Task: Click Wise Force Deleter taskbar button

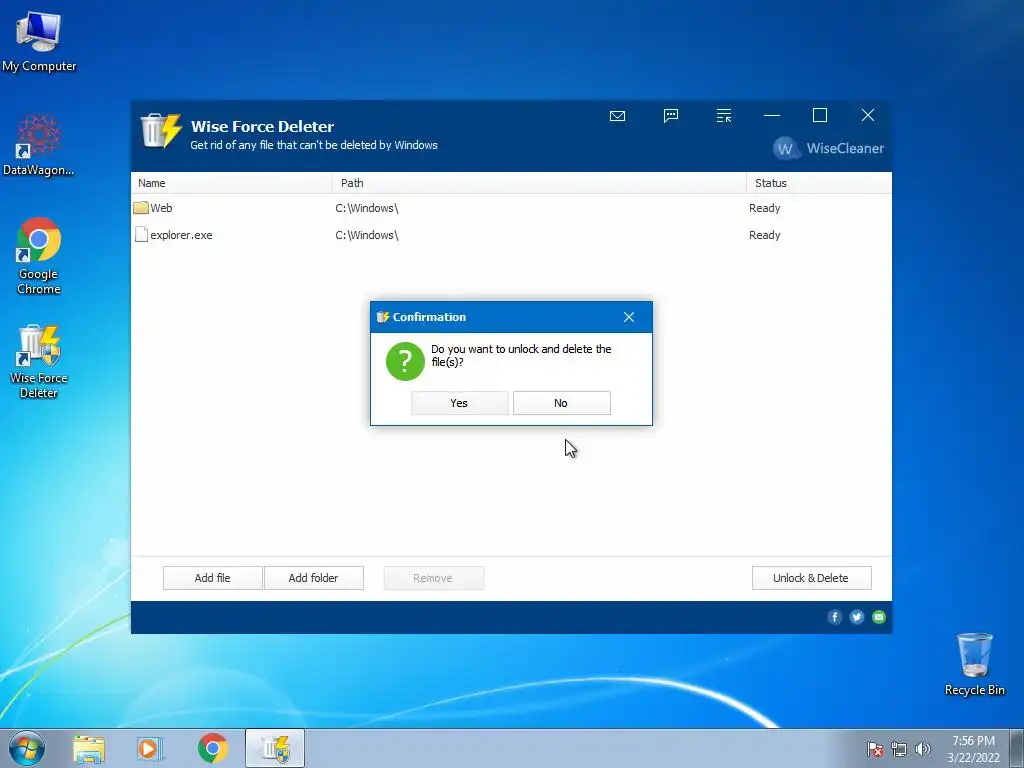Action: [x=275, y=748]
